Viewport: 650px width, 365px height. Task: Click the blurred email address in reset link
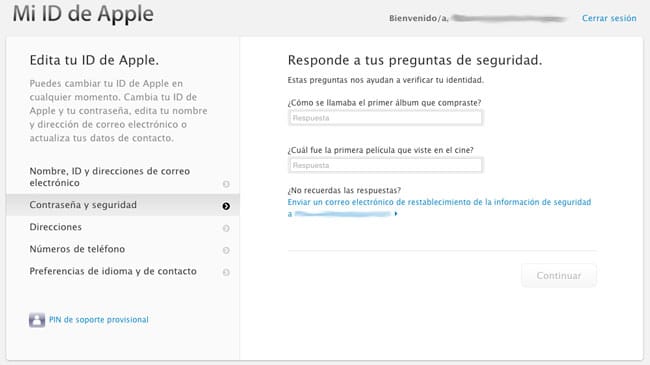click(x=343, y=214)
